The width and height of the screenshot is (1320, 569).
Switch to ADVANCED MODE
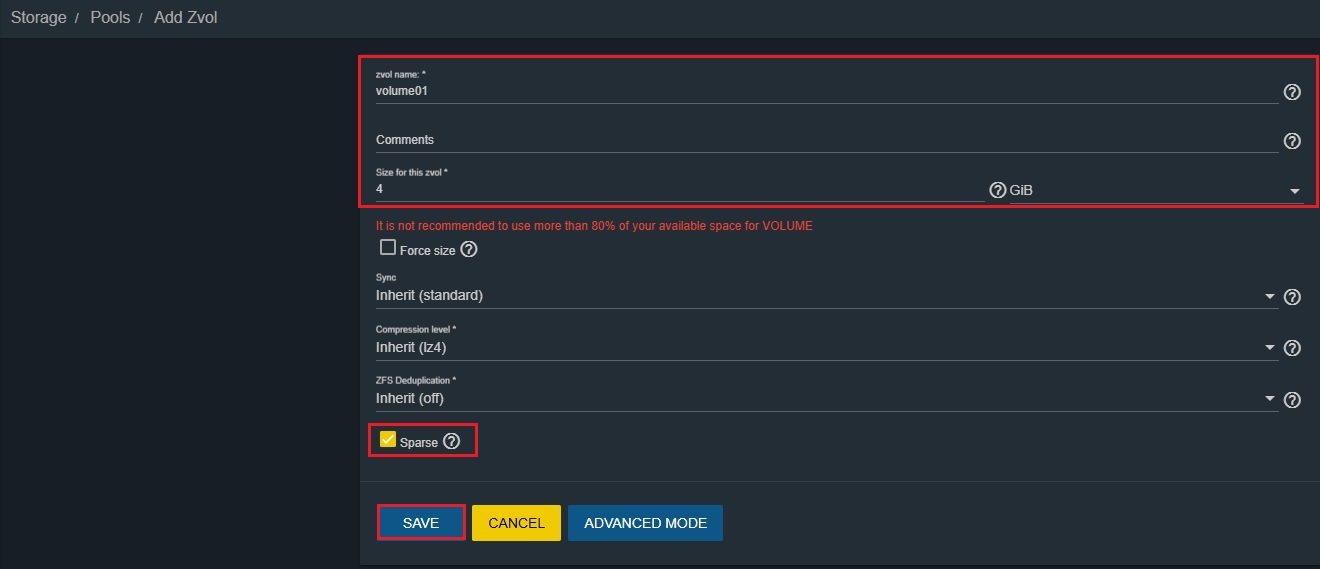coord(645,523)
